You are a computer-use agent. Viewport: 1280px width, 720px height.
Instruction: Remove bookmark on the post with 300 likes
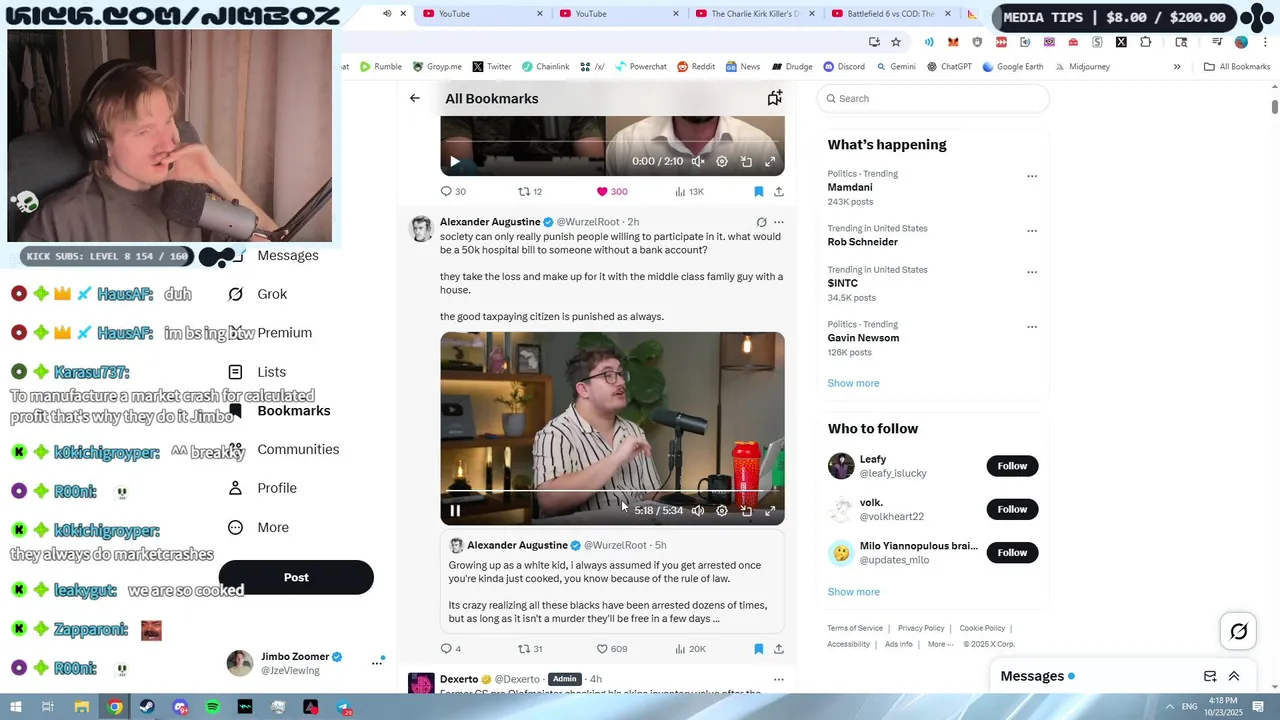coord(758,191)
